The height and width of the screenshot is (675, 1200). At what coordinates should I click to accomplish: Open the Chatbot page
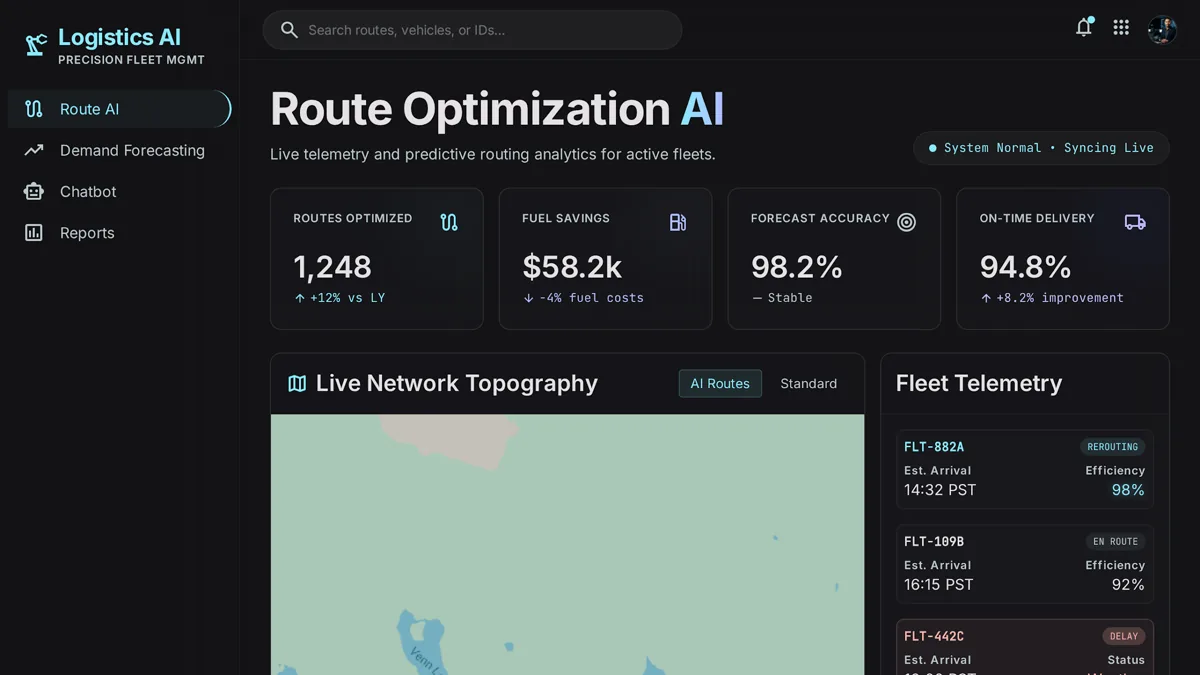[x=119, y=191]
